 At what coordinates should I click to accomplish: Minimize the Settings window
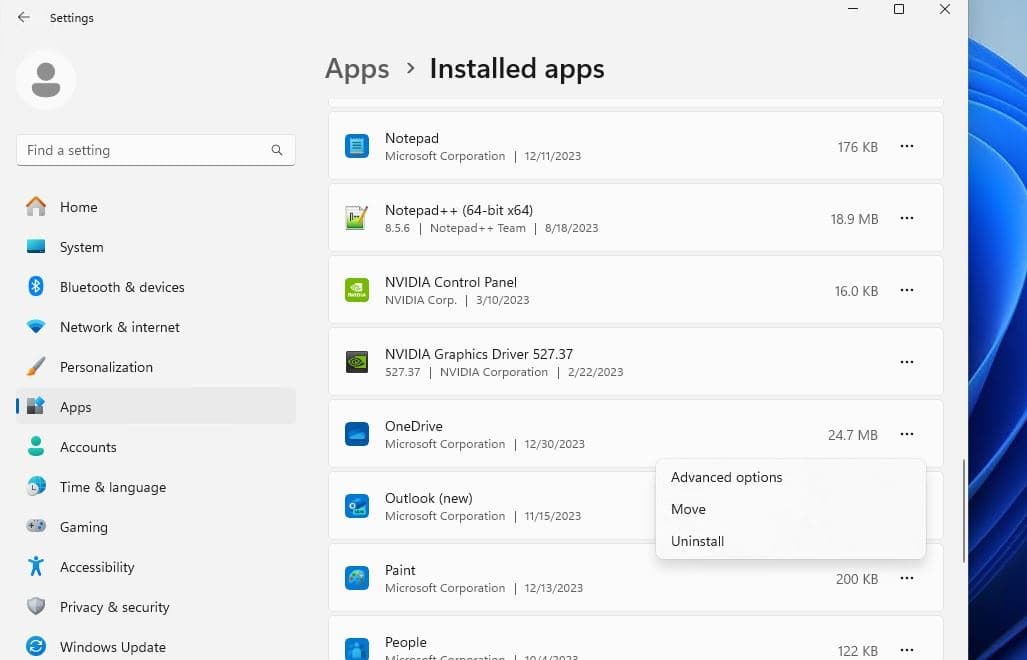point(853,9)
